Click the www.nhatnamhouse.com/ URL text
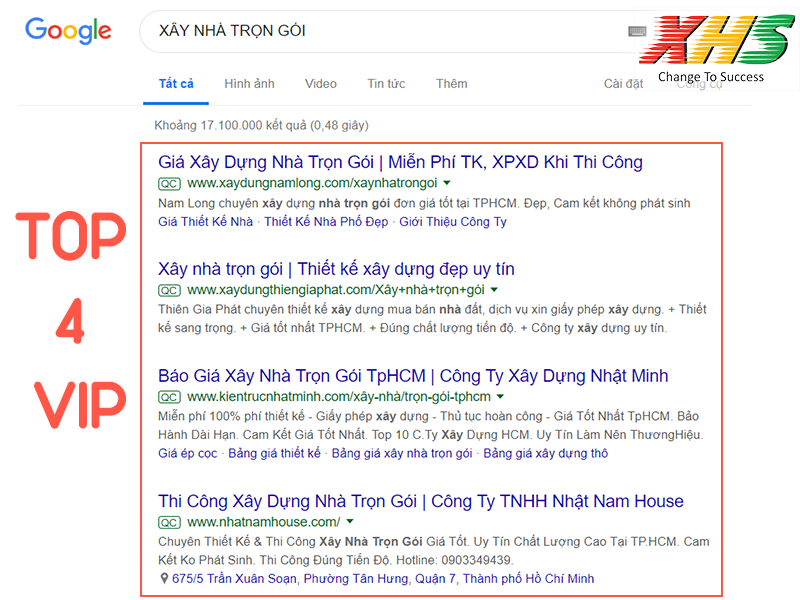The height and width of the screenshot is (600, 800). click(264, 522)
